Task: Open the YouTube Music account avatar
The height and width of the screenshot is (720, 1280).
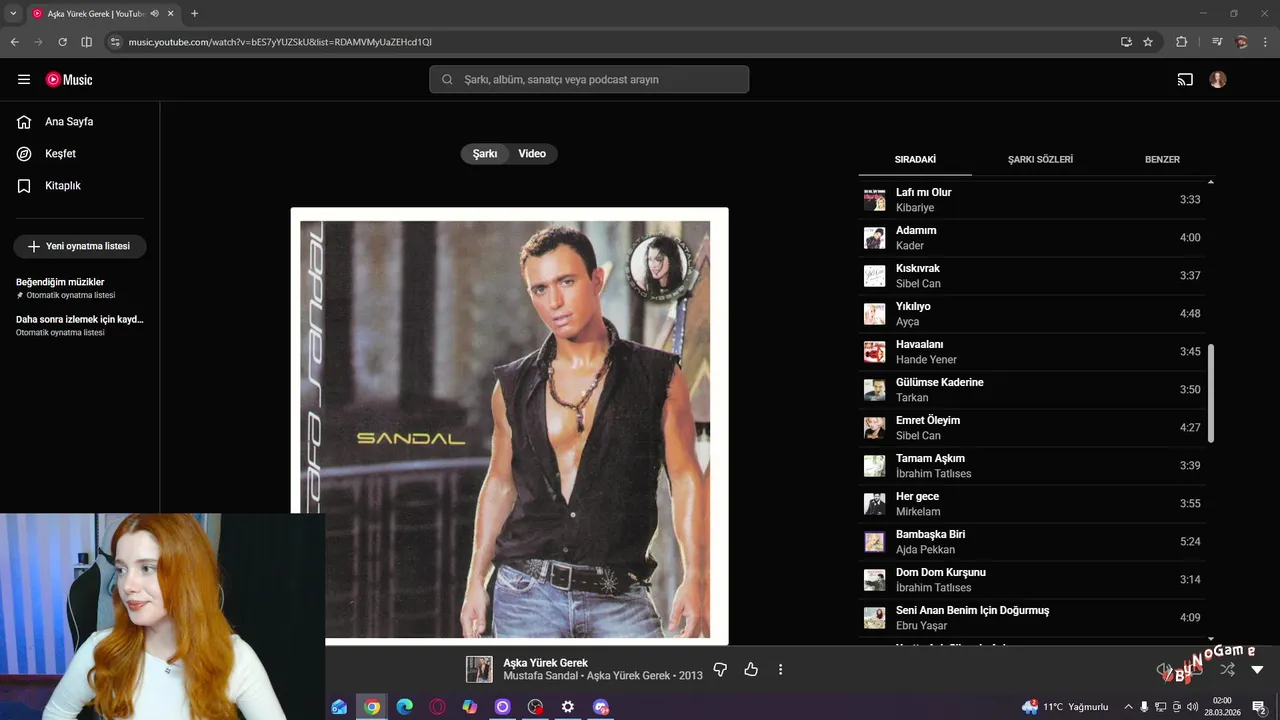Action: pyautogui.click(x=1218, y=80)
